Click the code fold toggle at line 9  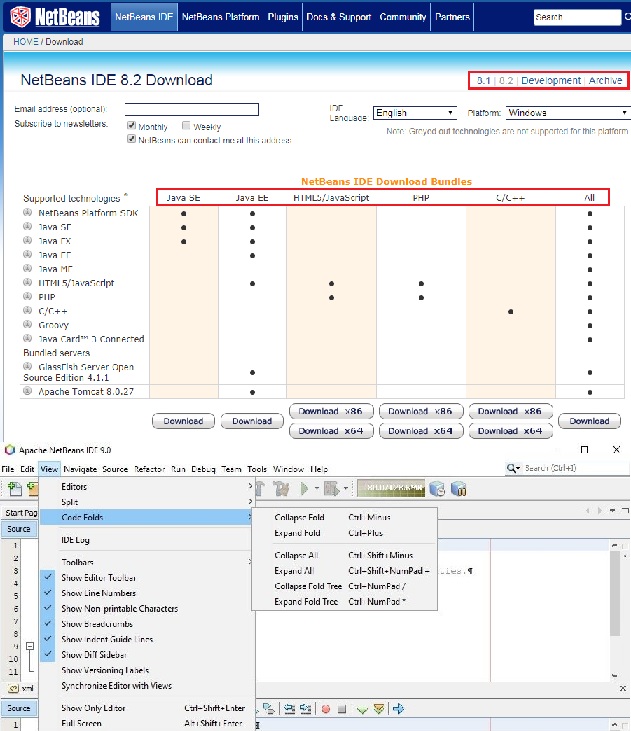click(30, 646)
